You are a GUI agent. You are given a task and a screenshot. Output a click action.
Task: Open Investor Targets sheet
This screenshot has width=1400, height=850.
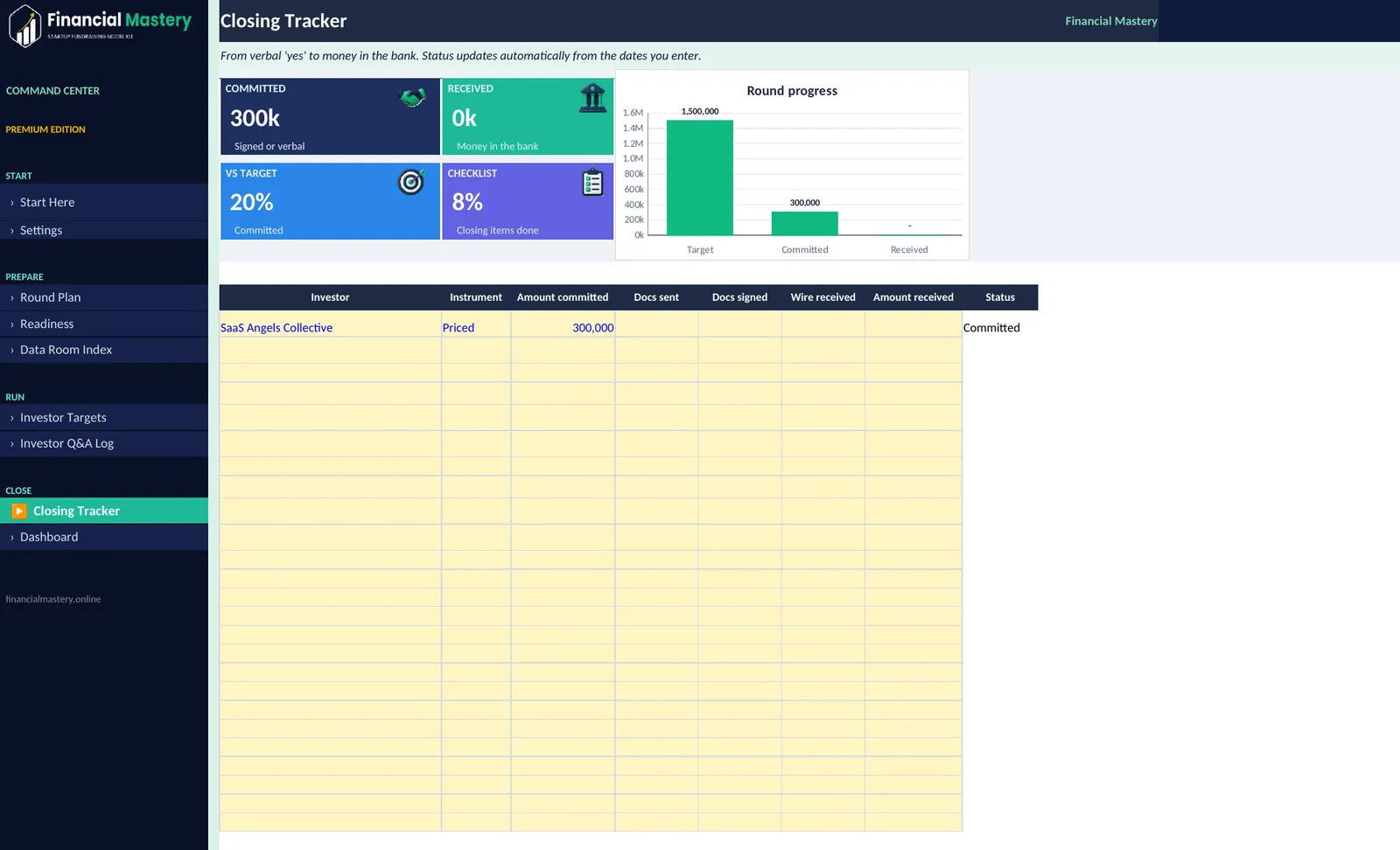click(x=104, y=418)
